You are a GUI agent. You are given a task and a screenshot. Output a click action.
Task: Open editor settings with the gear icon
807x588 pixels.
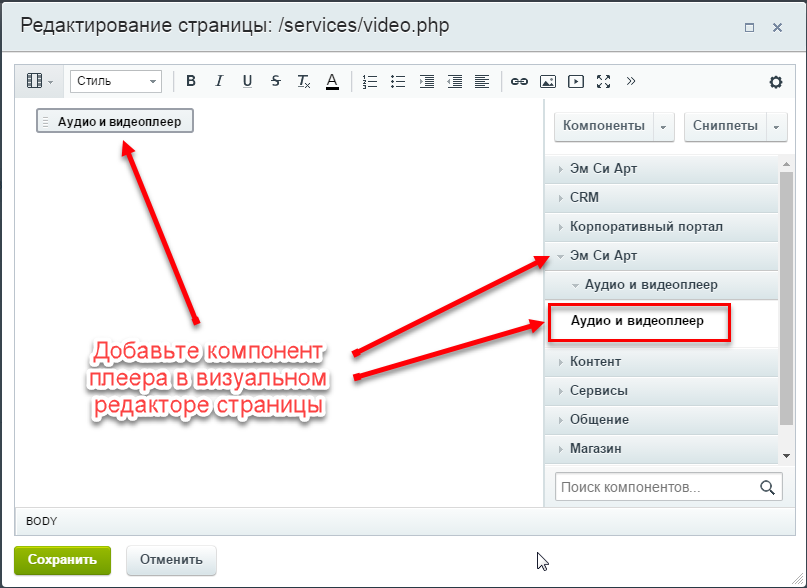click(776, 82)
